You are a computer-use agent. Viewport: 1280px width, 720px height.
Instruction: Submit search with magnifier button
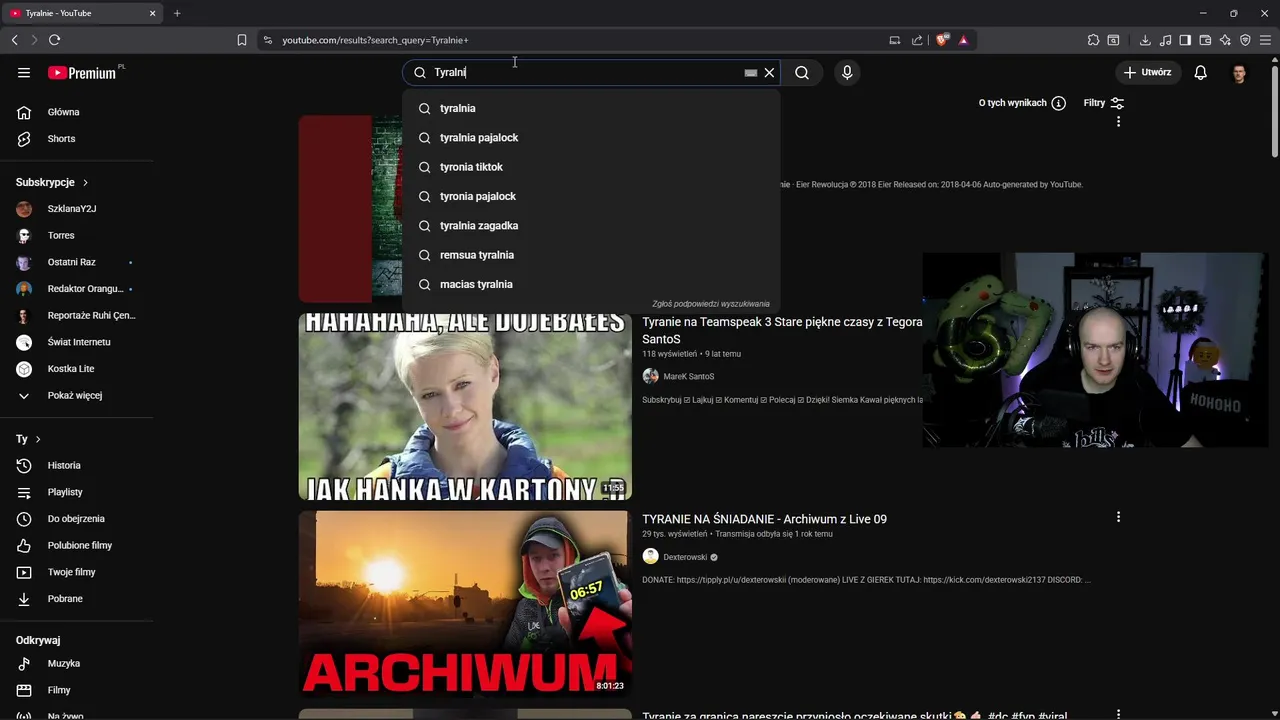click(802, 72)
